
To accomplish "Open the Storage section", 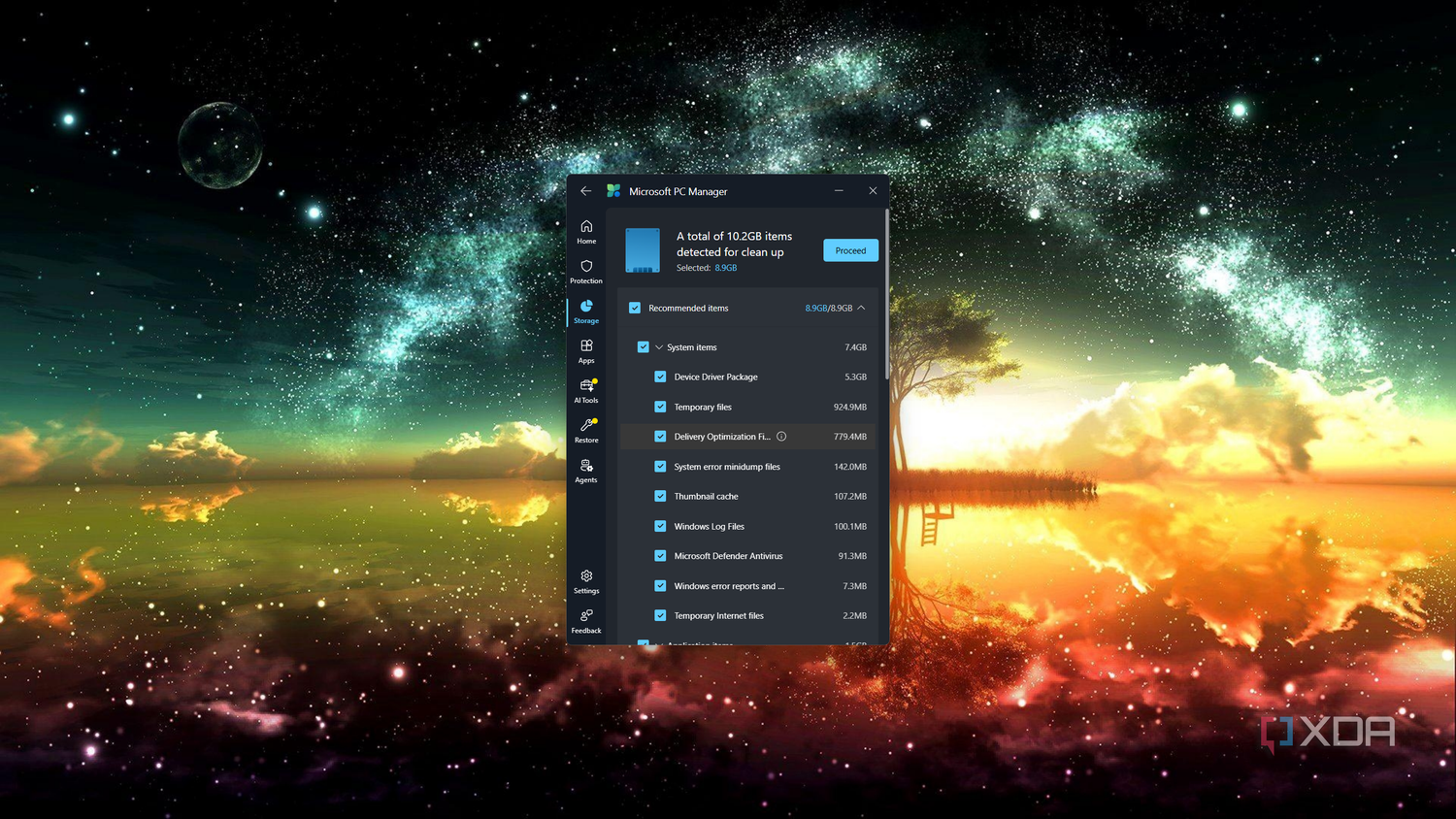I will 586,311.
